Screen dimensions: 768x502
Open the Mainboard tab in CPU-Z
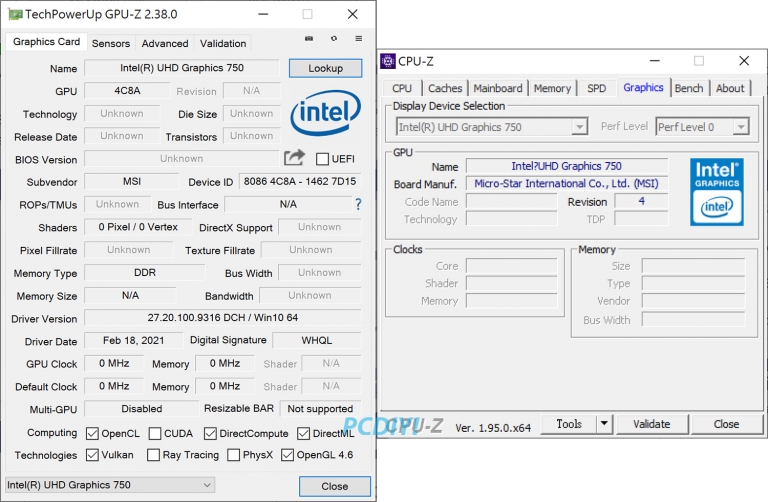pos(498,89)
